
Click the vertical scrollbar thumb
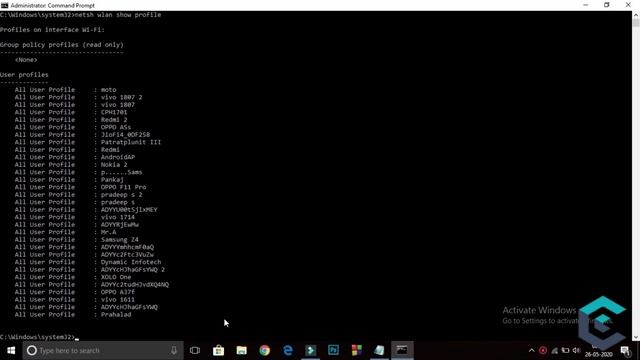point(636,22)
